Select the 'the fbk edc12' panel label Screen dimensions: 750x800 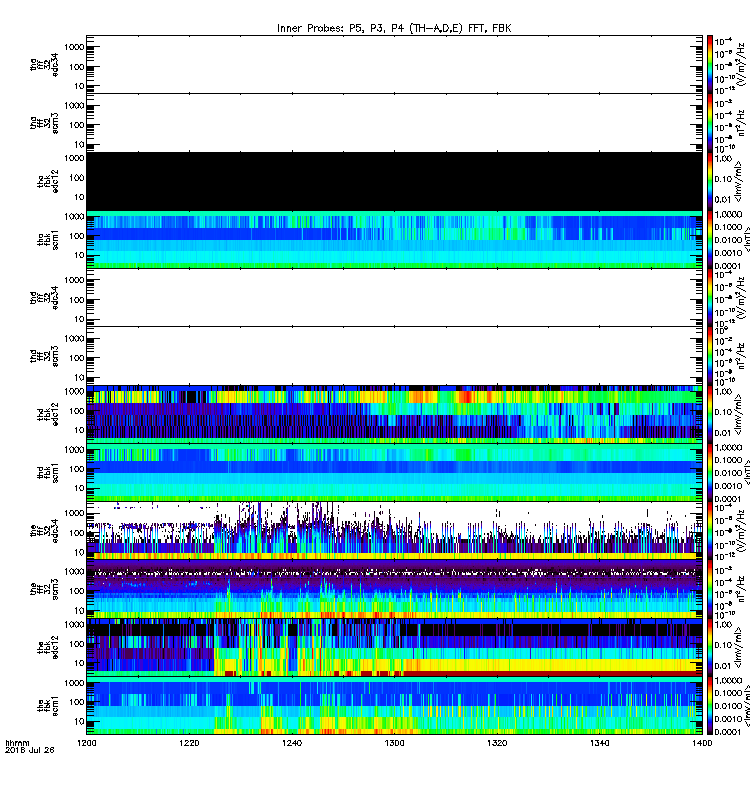48,647
